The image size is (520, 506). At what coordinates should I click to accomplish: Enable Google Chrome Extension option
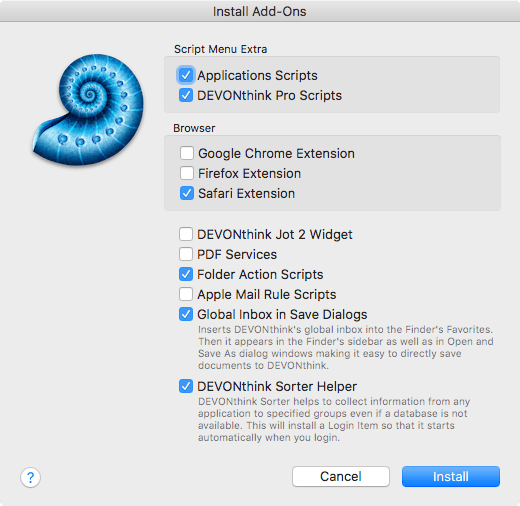(187, 153)
